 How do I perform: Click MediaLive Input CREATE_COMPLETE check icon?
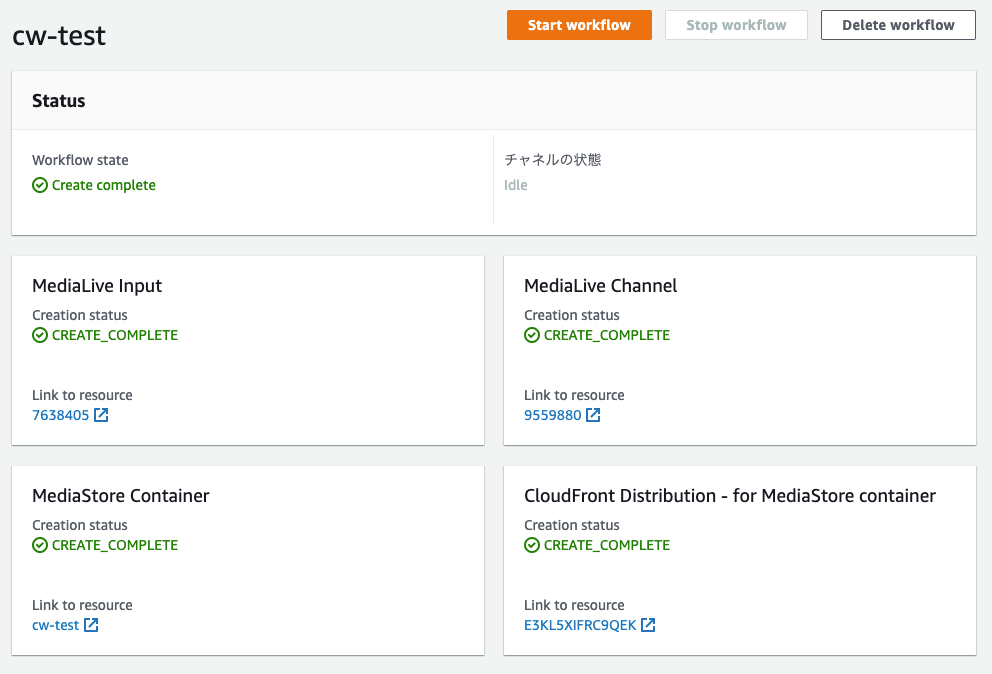tap(40, 335)
